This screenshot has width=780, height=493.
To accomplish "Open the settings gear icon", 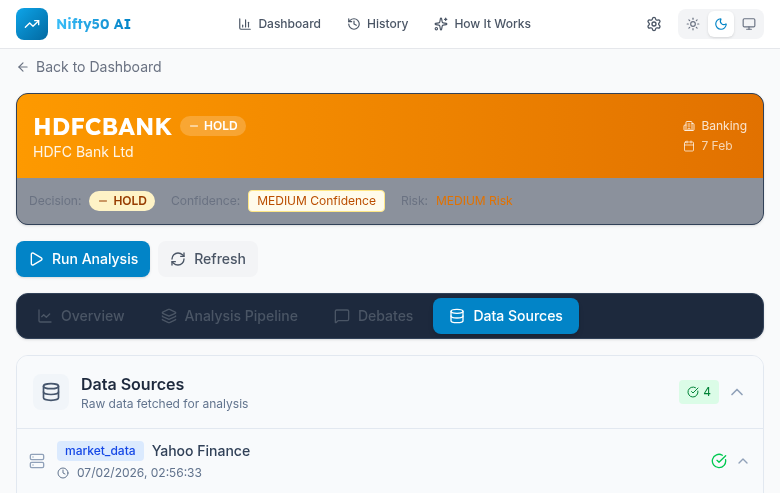I will pos(654,24).
